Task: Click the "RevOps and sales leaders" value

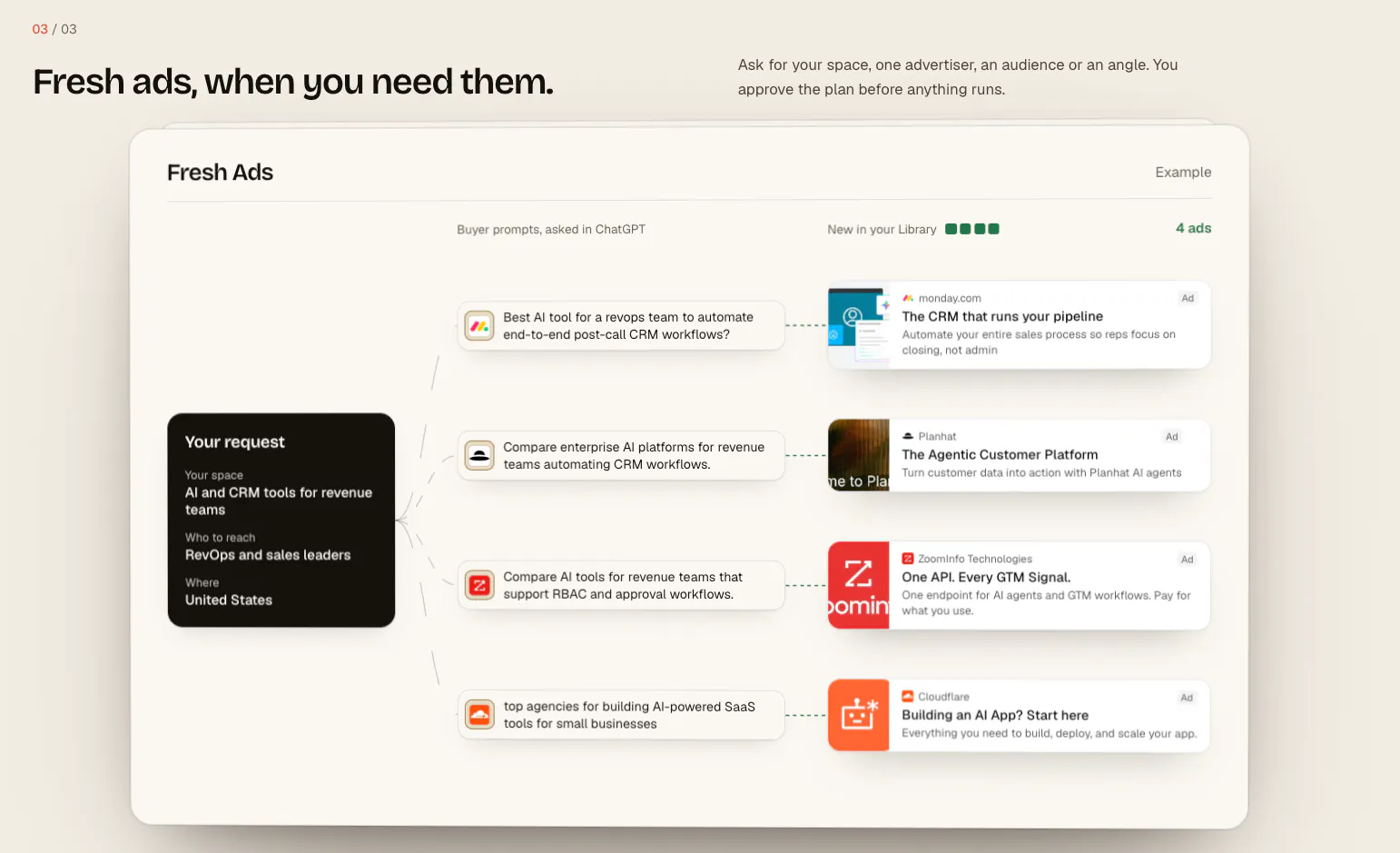Action: pyautogui.click(x=268, y=555)
